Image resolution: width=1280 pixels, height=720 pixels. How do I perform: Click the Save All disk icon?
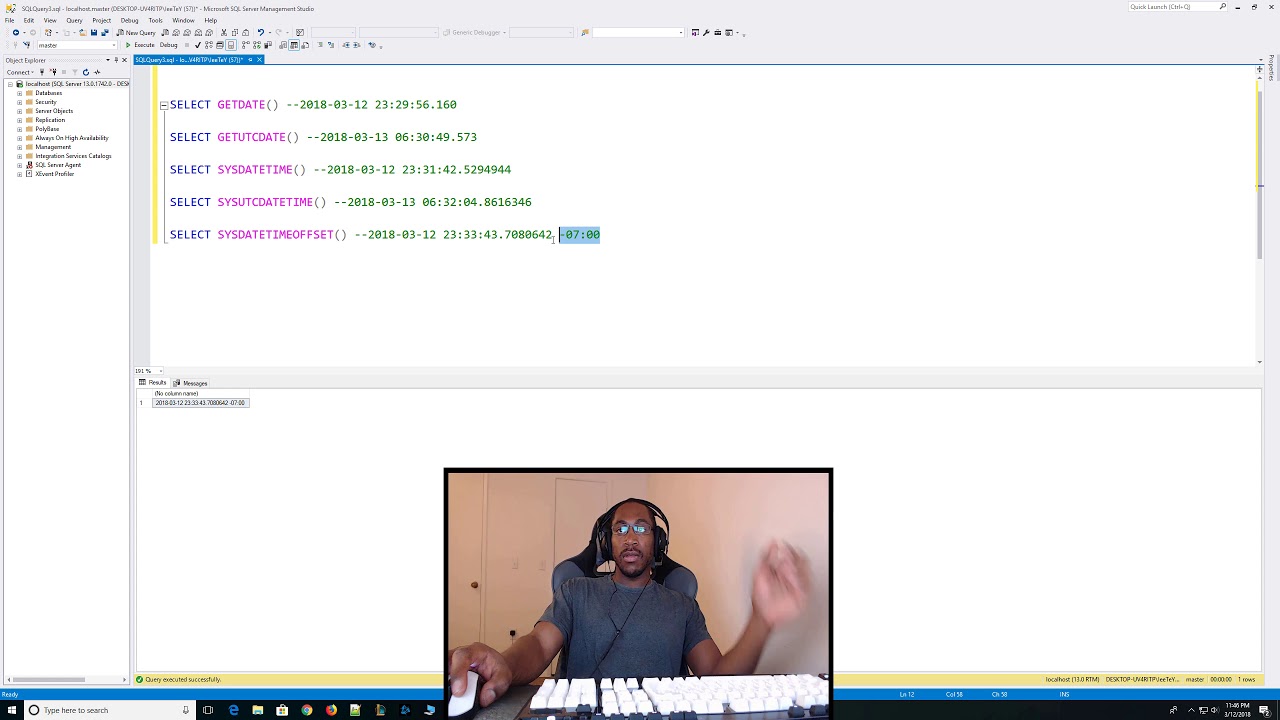click(104, 33)
